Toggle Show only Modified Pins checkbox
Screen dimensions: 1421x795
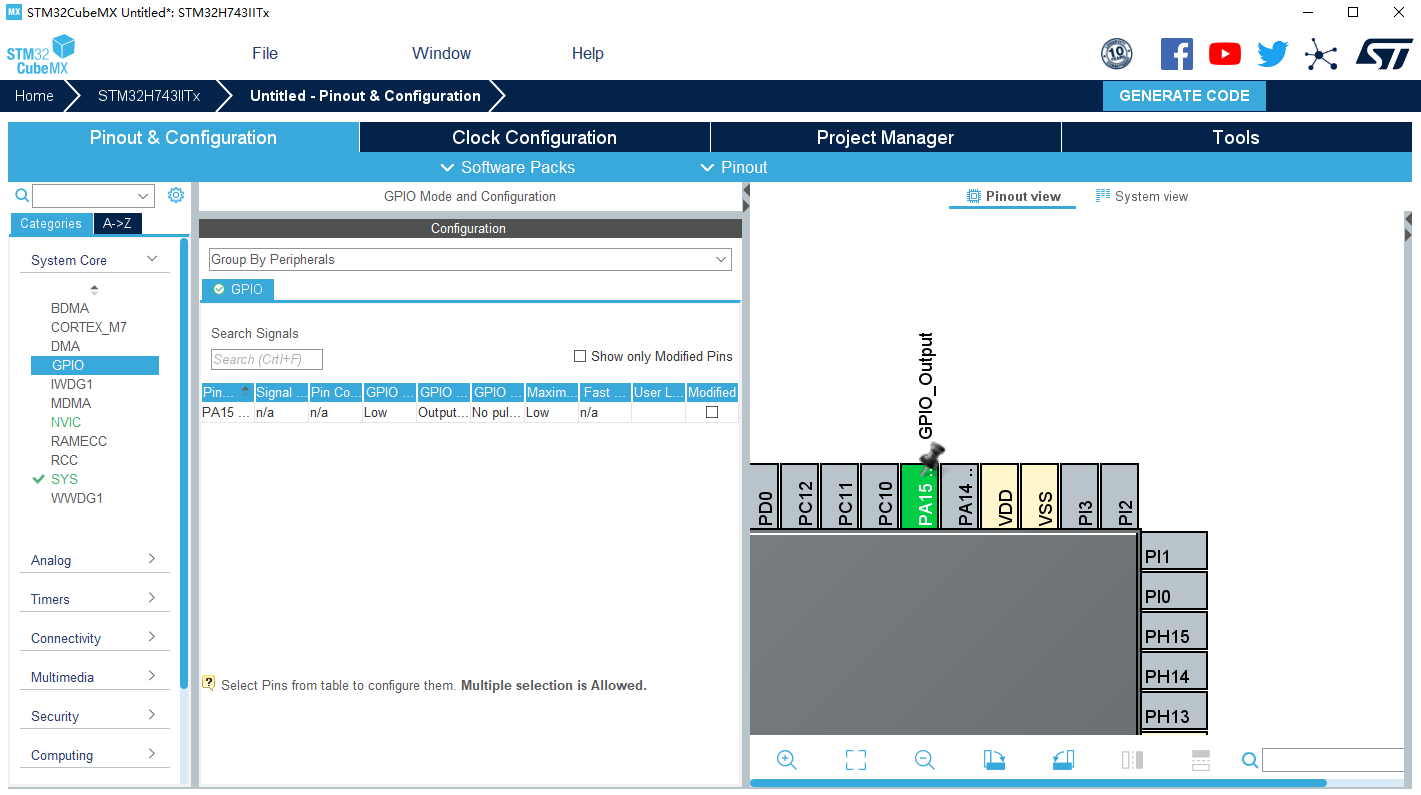580,356
